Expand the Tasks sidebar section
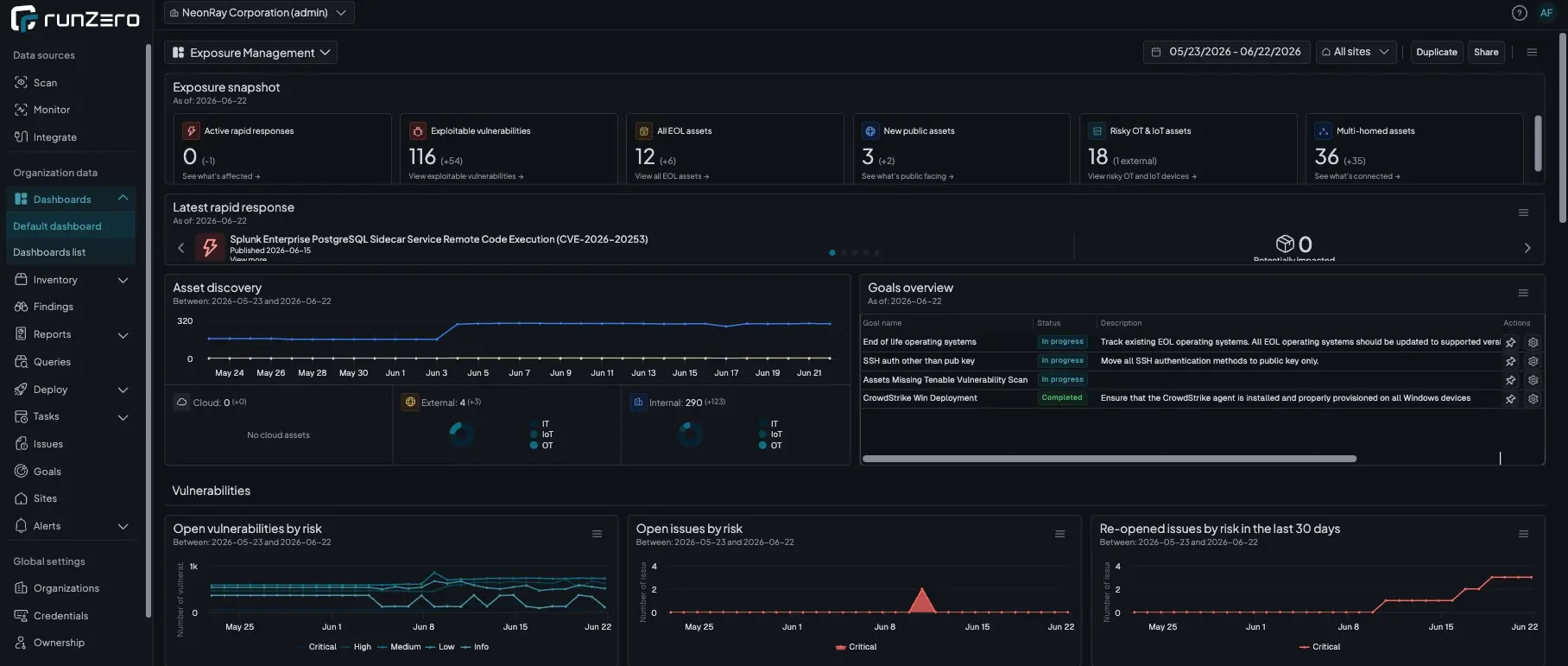Viewport: 1568px width, 666px height. pos(123,417)
